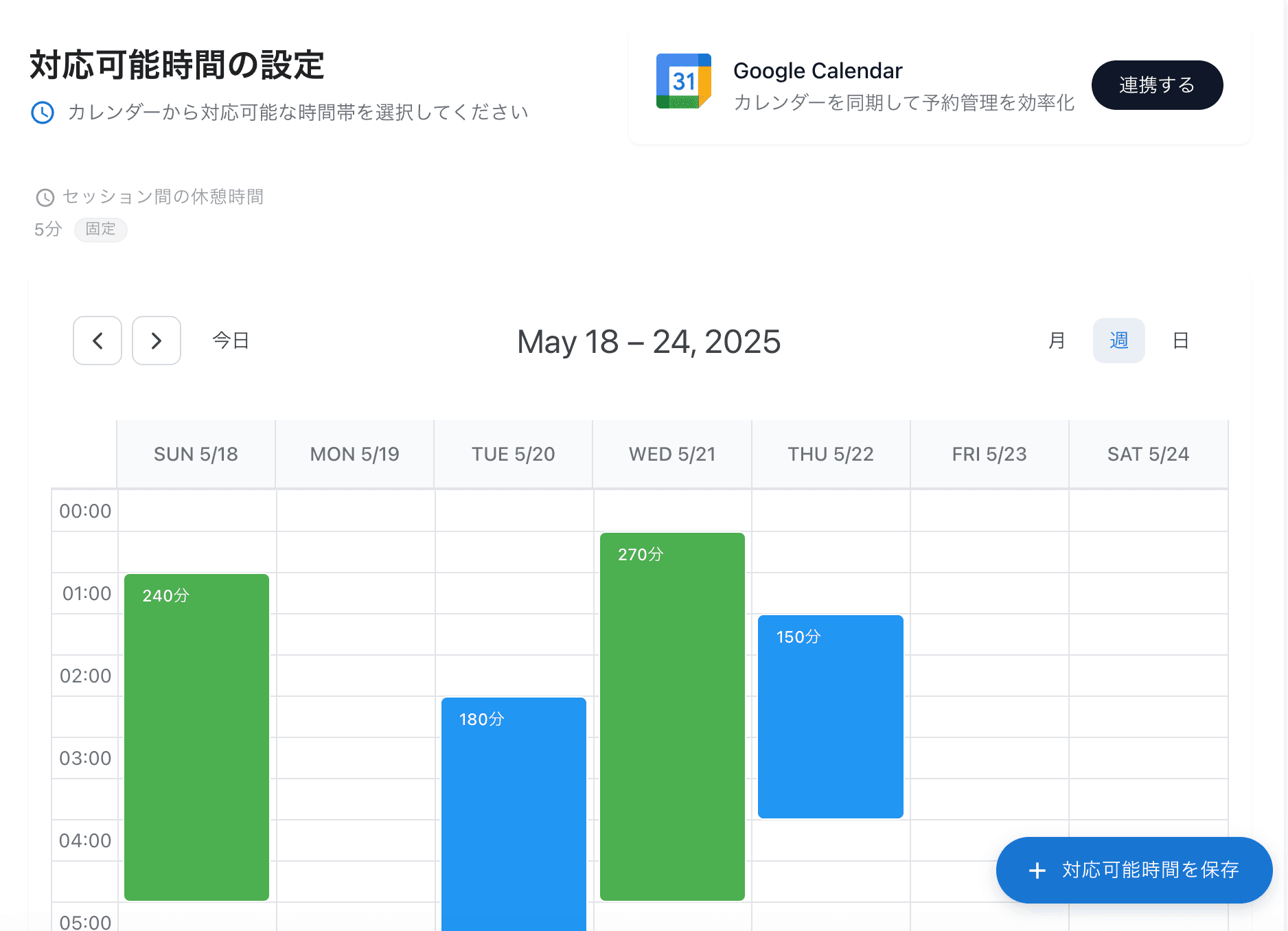The image size is (1288, 931).
Task: Select the blue 180分 block on Tuesday
Action: [514, 814]
